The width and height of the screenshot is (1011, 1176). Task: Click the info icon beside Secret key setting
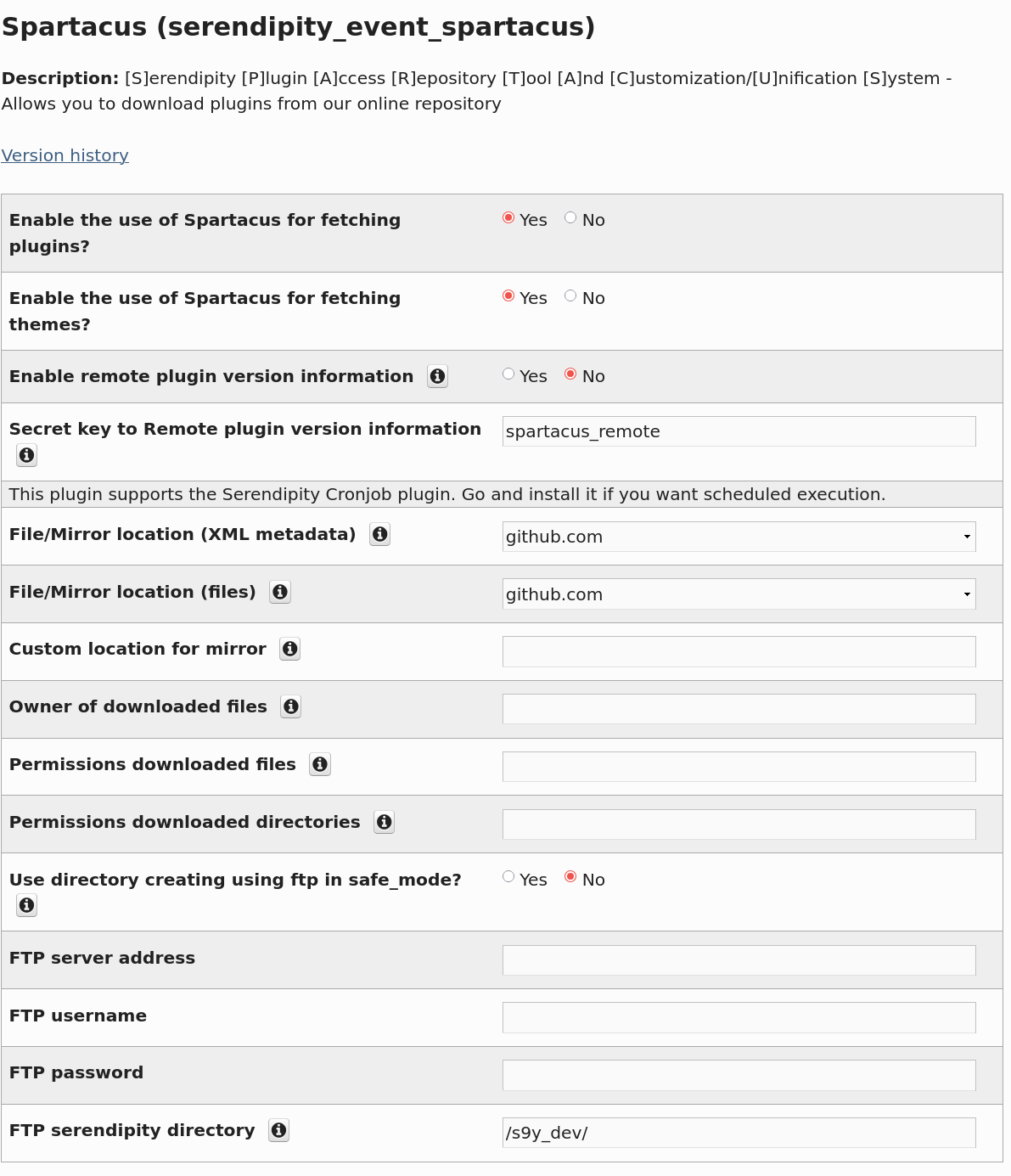(26, 455)
